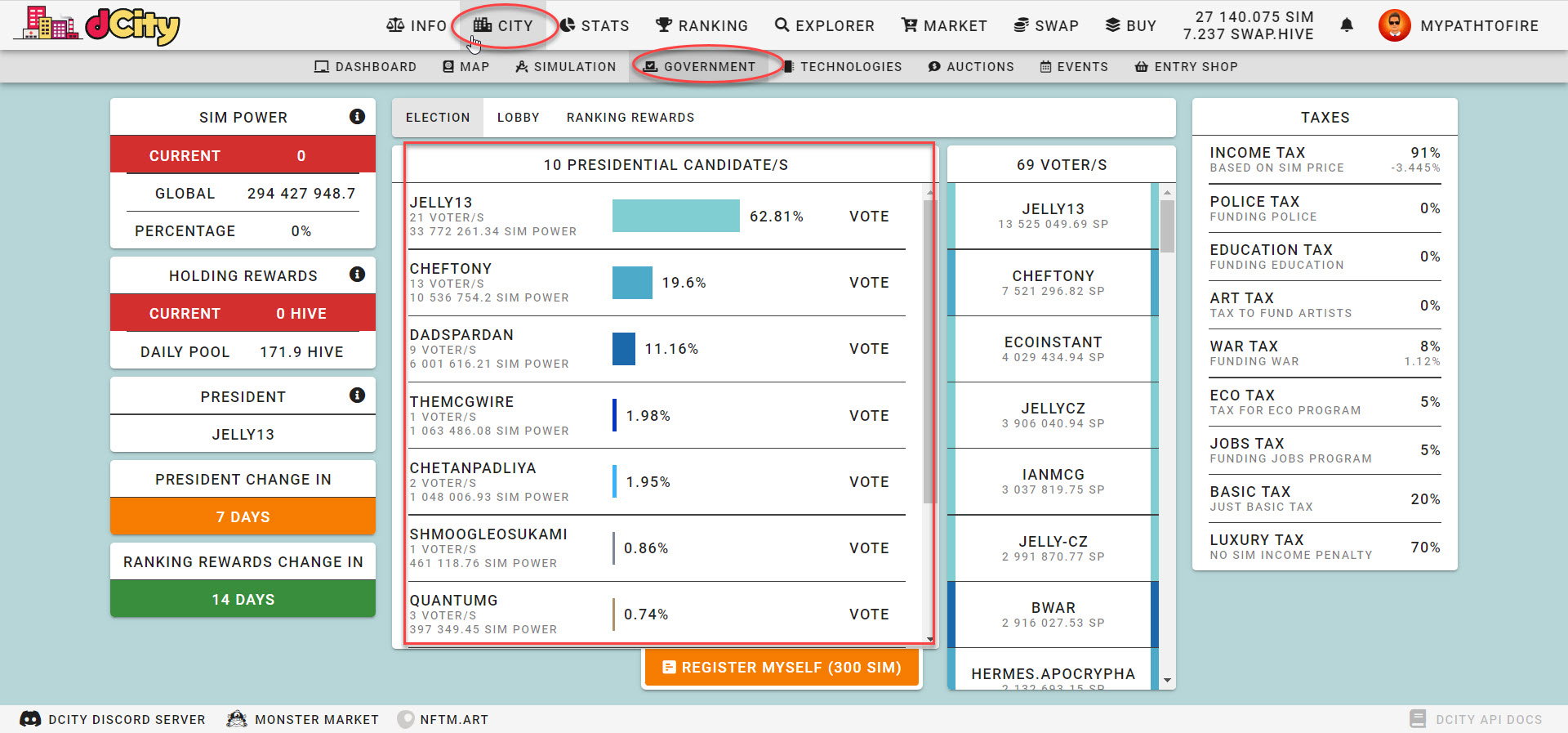Screen dimensions: 1568x733
Task: Open dCity API Docs link
Action: point(1476,719)
